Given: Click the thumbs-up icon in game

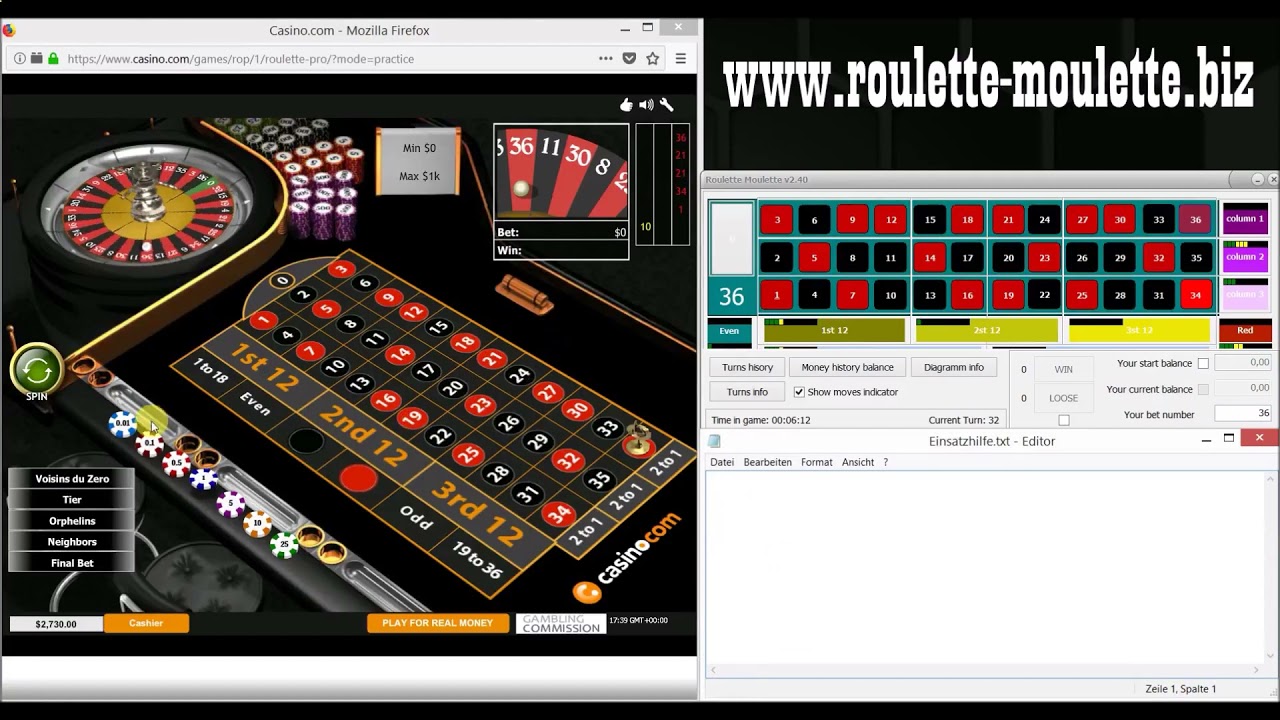Looking at the screenshot, I should point(626,104).
